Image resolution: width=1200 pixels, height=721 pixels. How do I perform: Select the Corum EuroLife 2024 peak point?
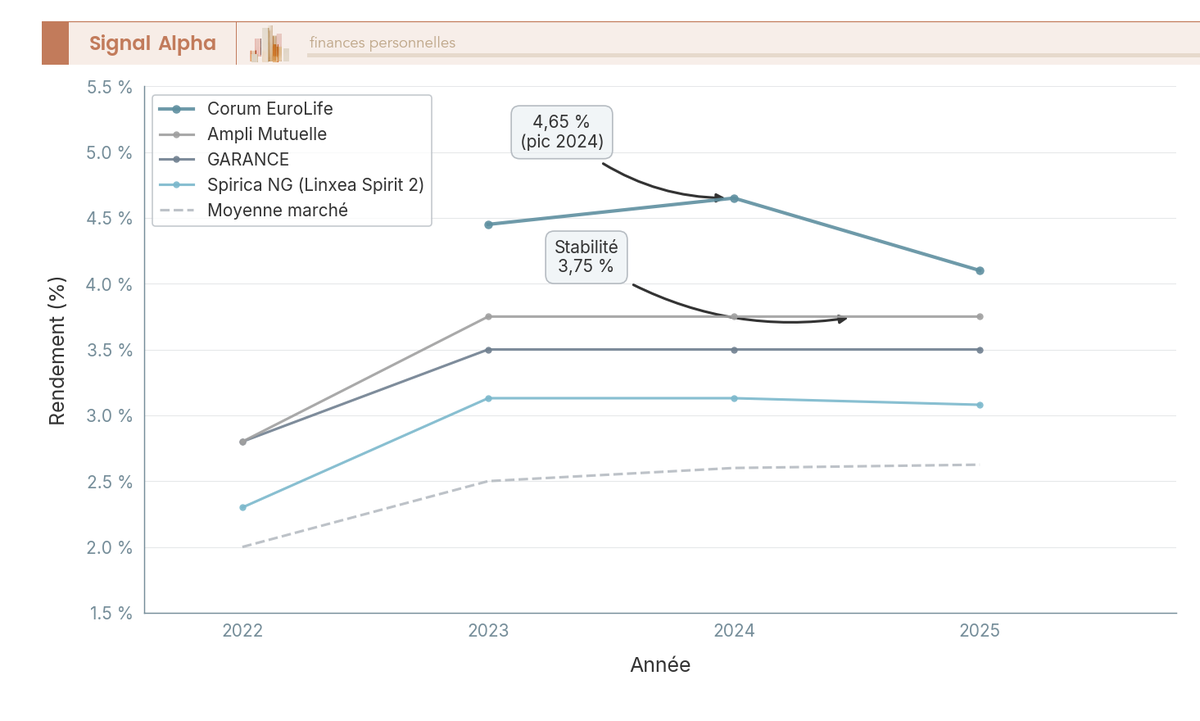(x=735, y=198)
